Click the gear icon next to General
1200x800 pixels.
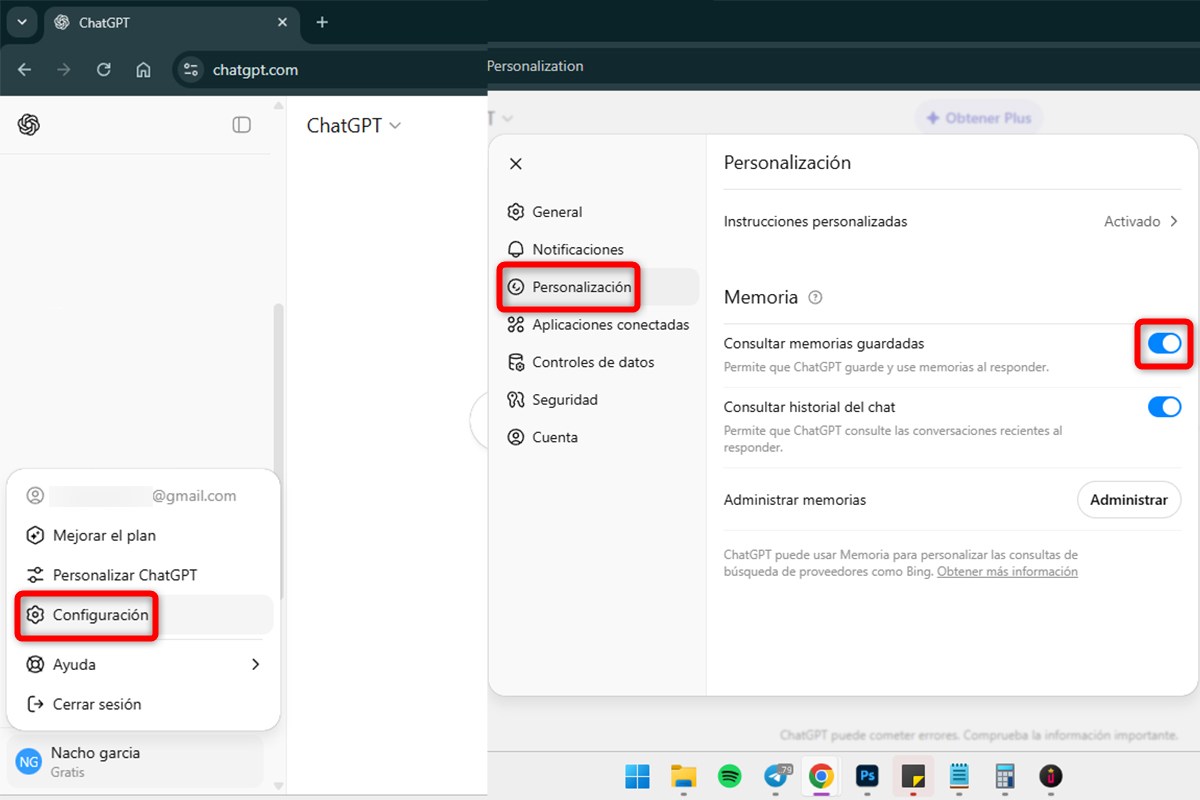(516, 212)
